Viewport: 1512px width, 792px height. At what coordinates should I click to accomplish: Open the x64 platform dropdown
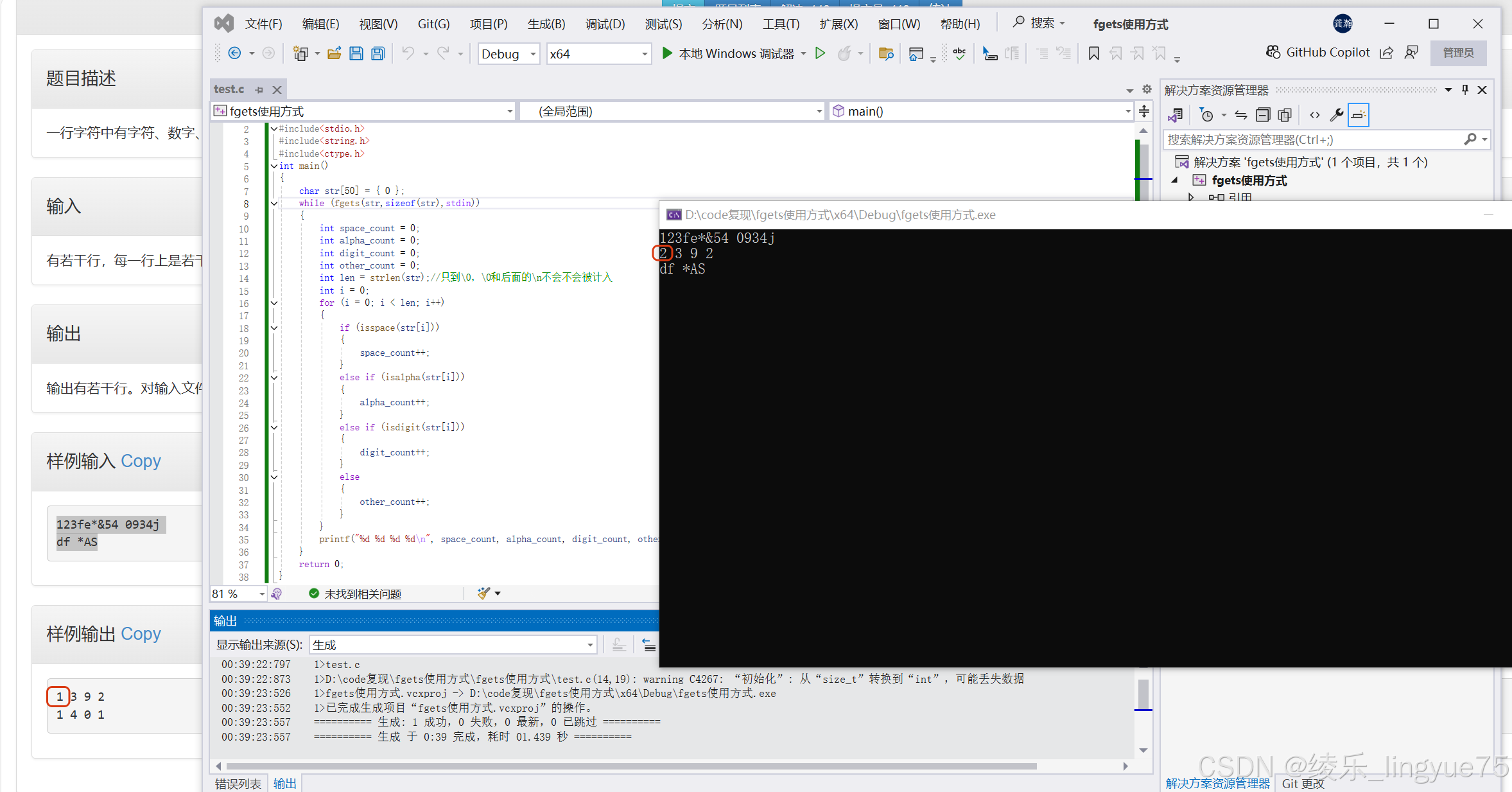598,54
